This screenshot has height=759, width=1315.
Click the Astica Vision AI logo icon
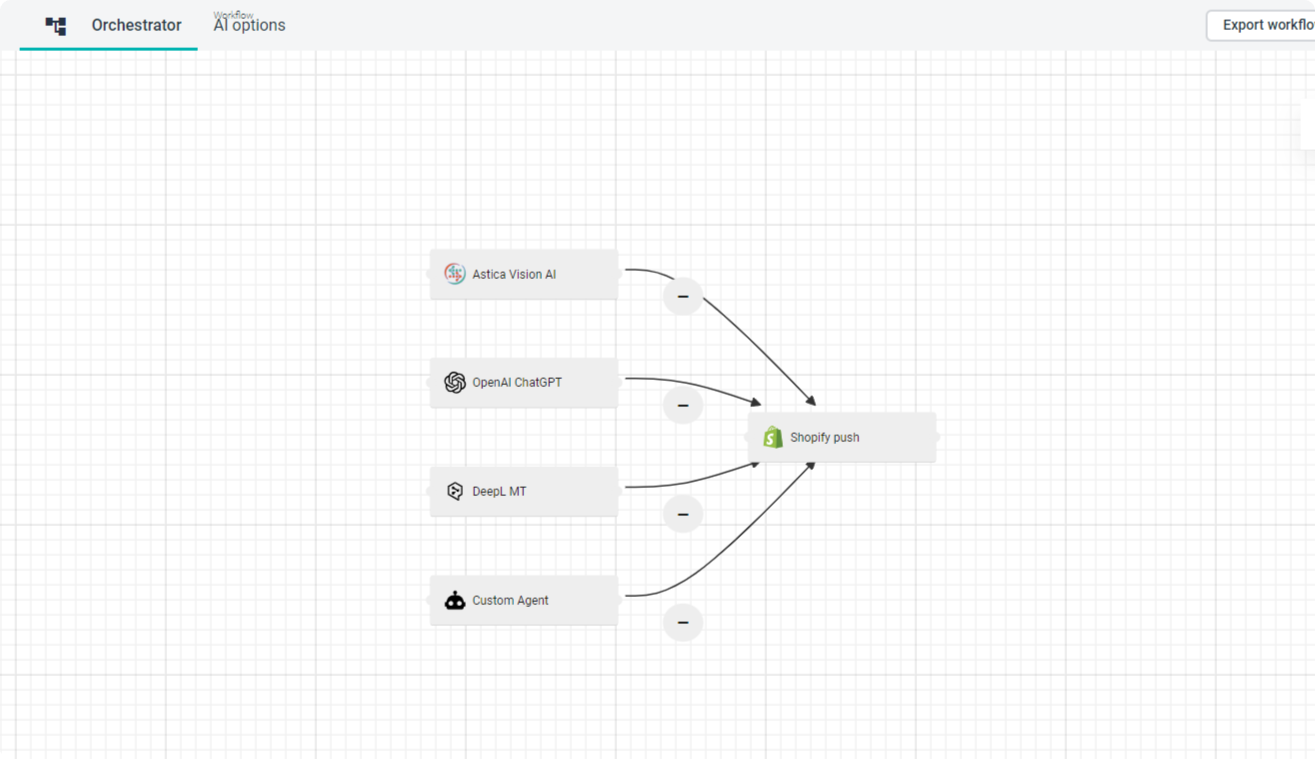(455, 274)
